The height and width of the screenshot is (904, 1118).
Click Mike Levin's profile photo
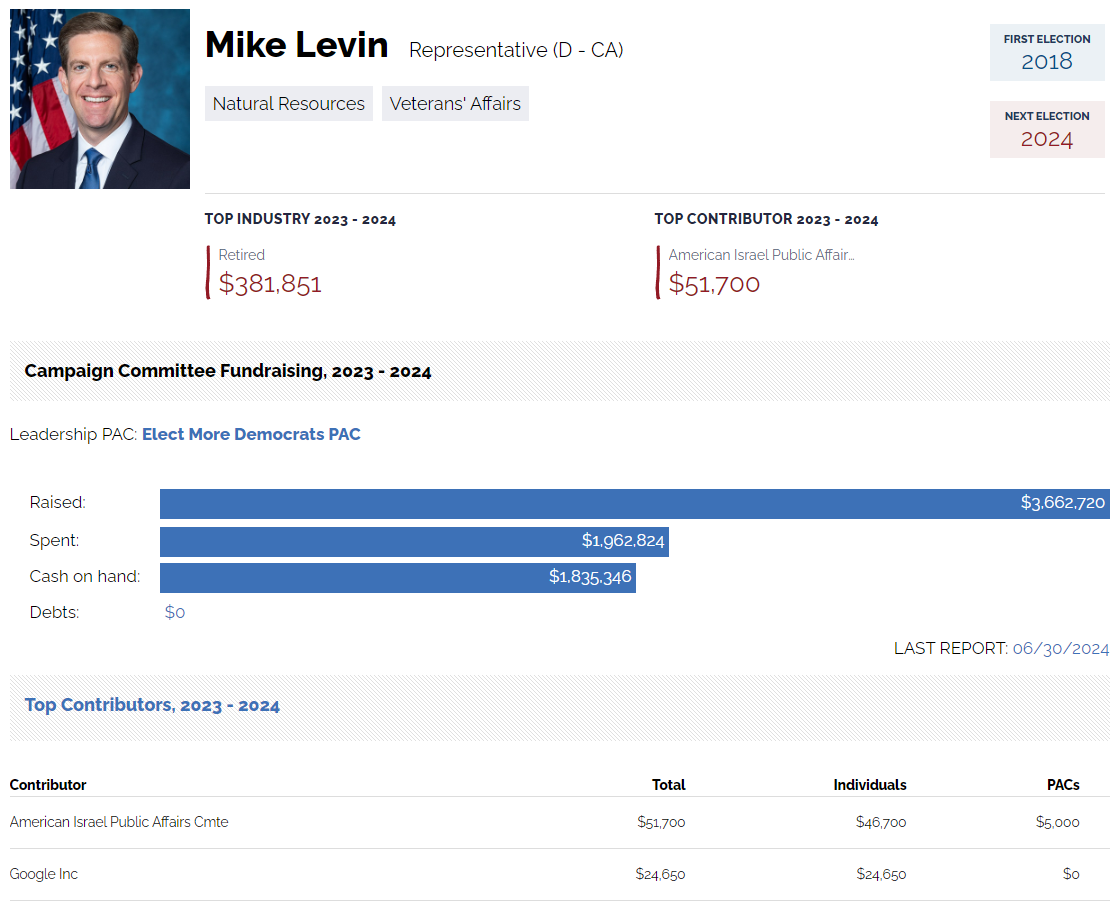[100, 99]
